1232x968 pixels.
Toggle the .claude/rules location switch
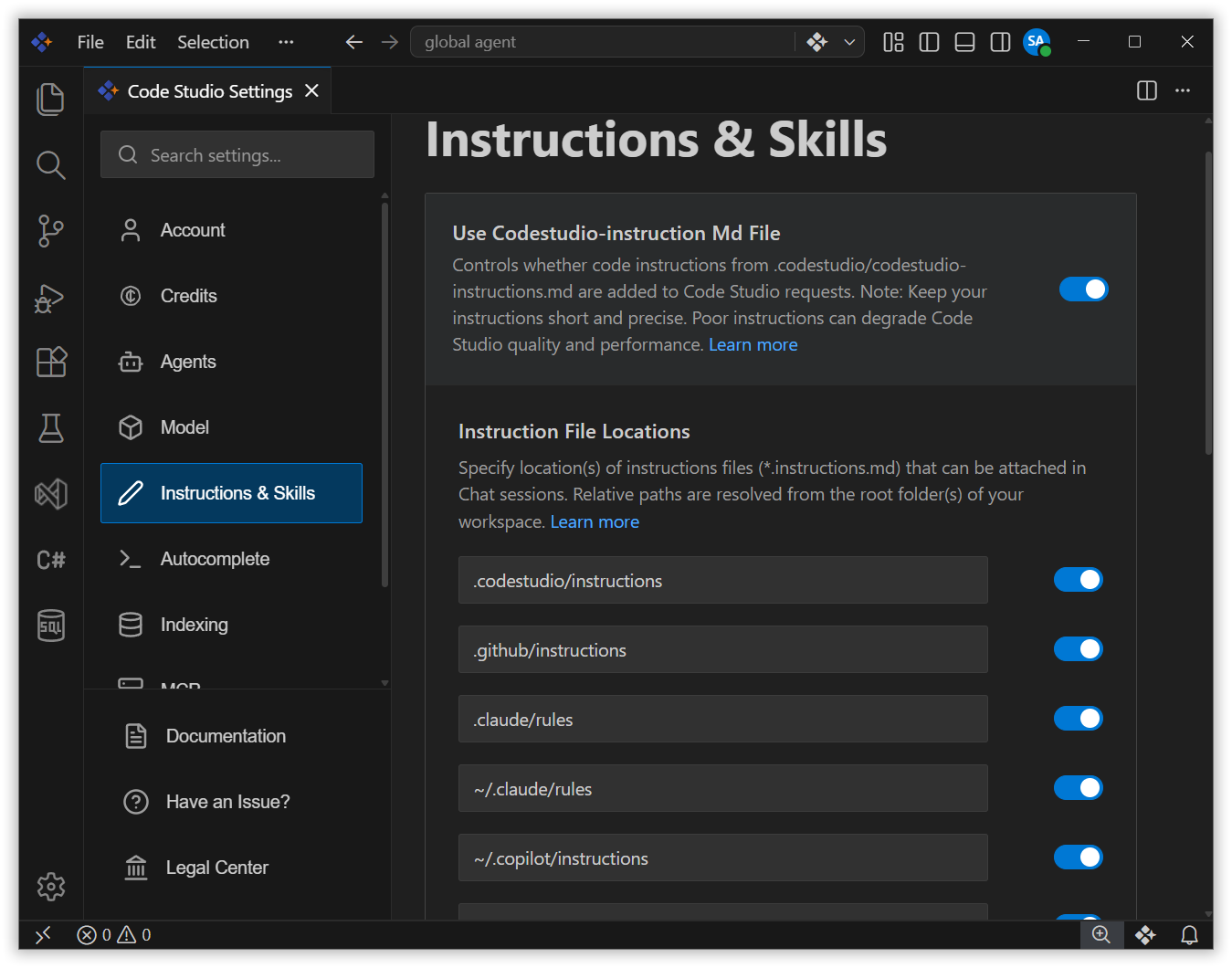1079,719
